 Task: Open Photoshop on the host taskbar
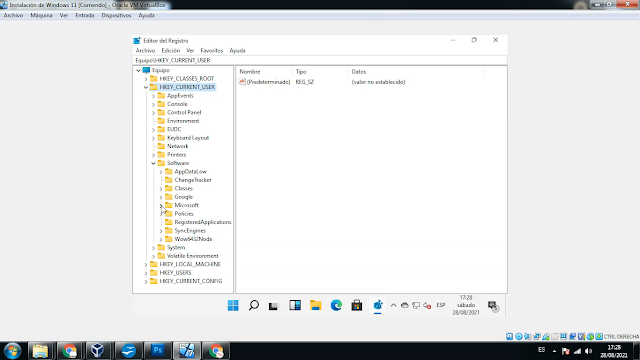tap(158, 351)
